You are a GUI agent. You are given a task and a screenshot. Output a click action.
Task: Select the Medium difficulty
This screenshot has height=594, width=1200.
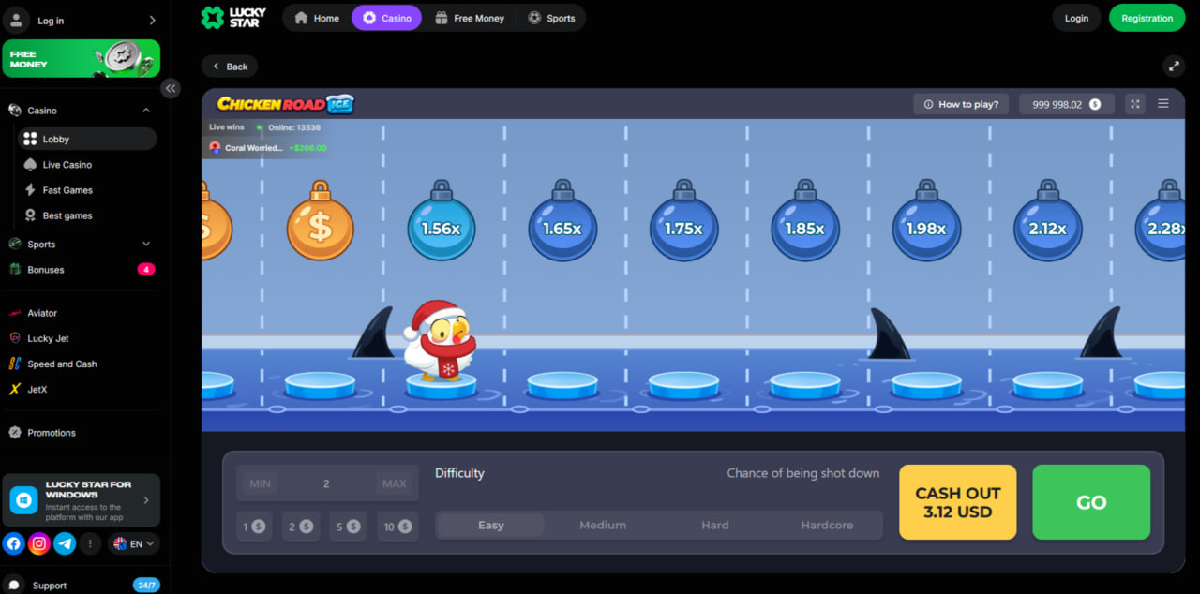(x=602, y=524)
